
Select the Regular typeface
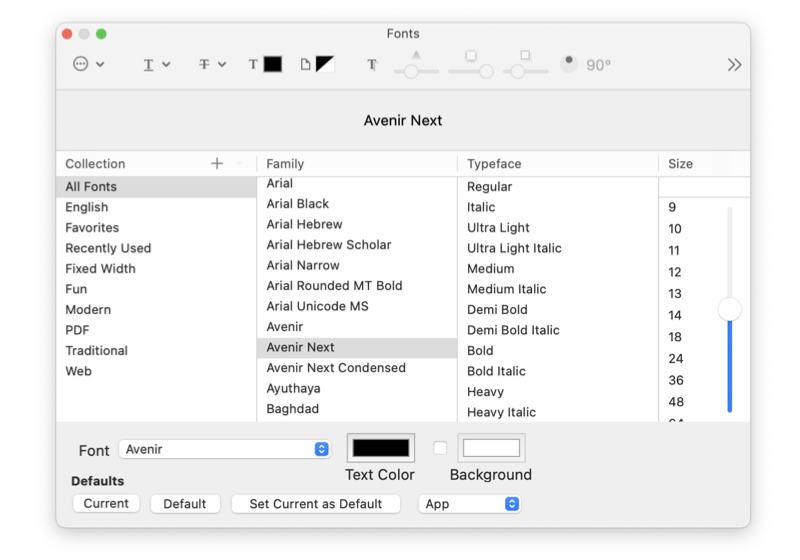coord(558,187)
